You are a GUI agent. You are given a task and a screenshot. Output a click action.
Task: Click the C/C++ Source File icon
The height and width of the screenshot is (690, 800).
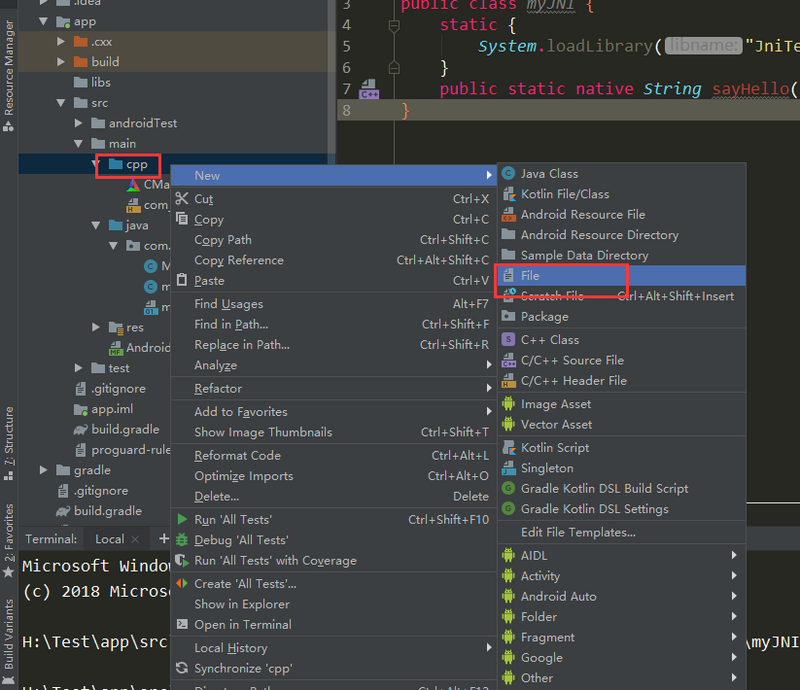(508, 360)
